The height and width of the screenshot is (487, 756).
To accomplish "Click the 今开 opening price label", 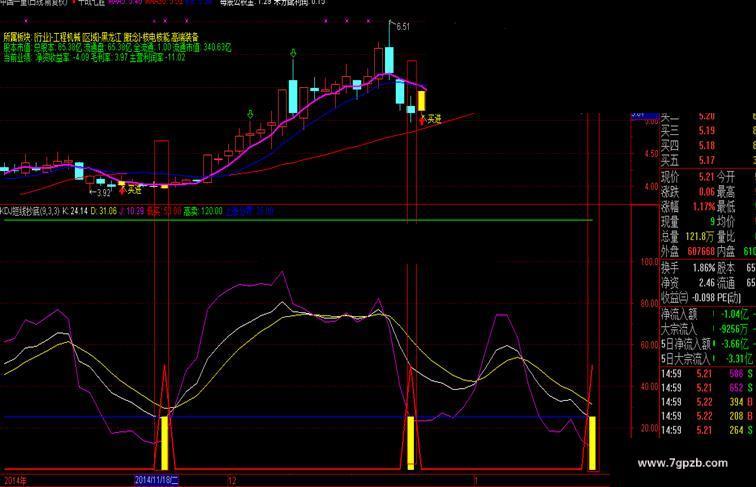I will coord(726,177).
